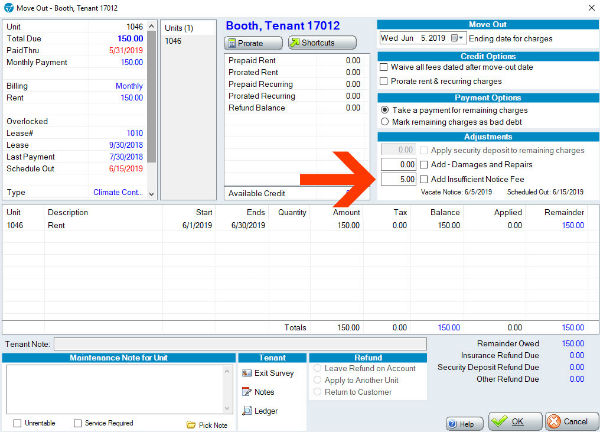600x432 pixels.
Task: Click the Prepaid Rent row
Action: (x=294, y=60)
